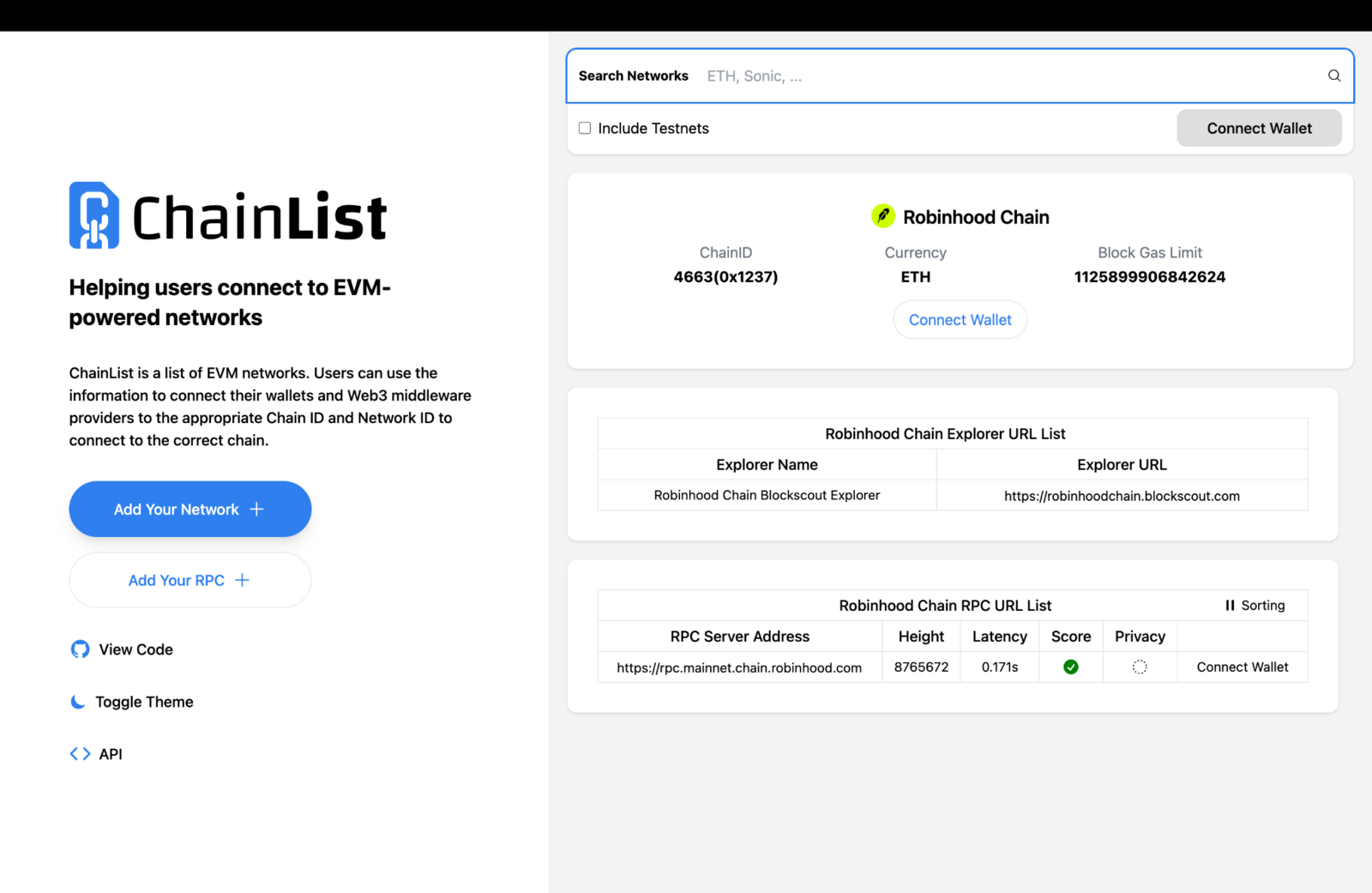Click Connect Wallet in the RPC row
Screen dimensions: 1372x893
click(x=1243, y=667)
